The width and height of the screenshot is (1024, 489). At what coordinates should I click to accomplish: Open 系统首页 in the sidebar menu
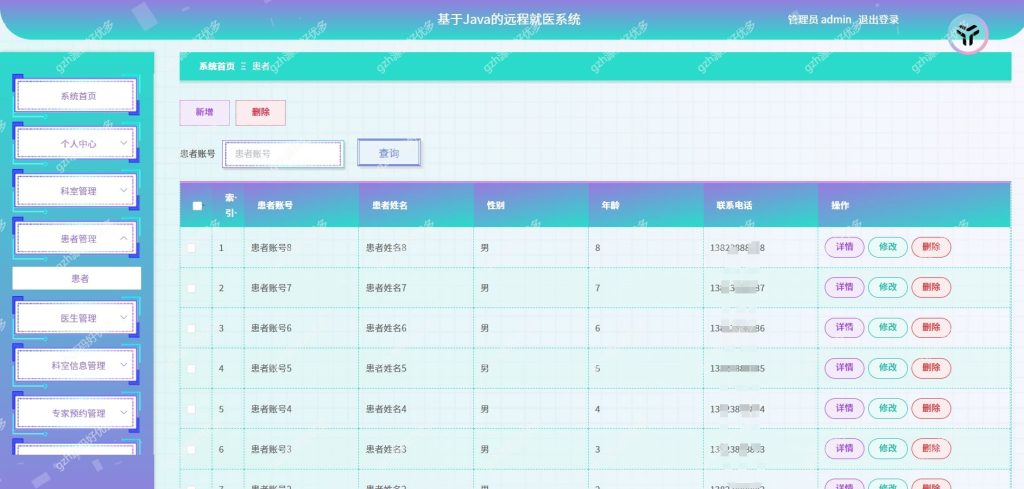click(76, 96)
